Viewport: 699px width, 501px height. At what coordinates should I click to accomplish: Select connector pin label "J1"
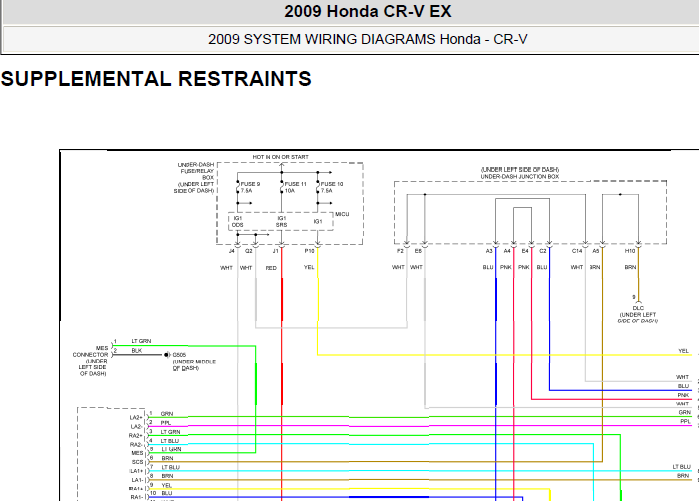click(x=275, y=251)
